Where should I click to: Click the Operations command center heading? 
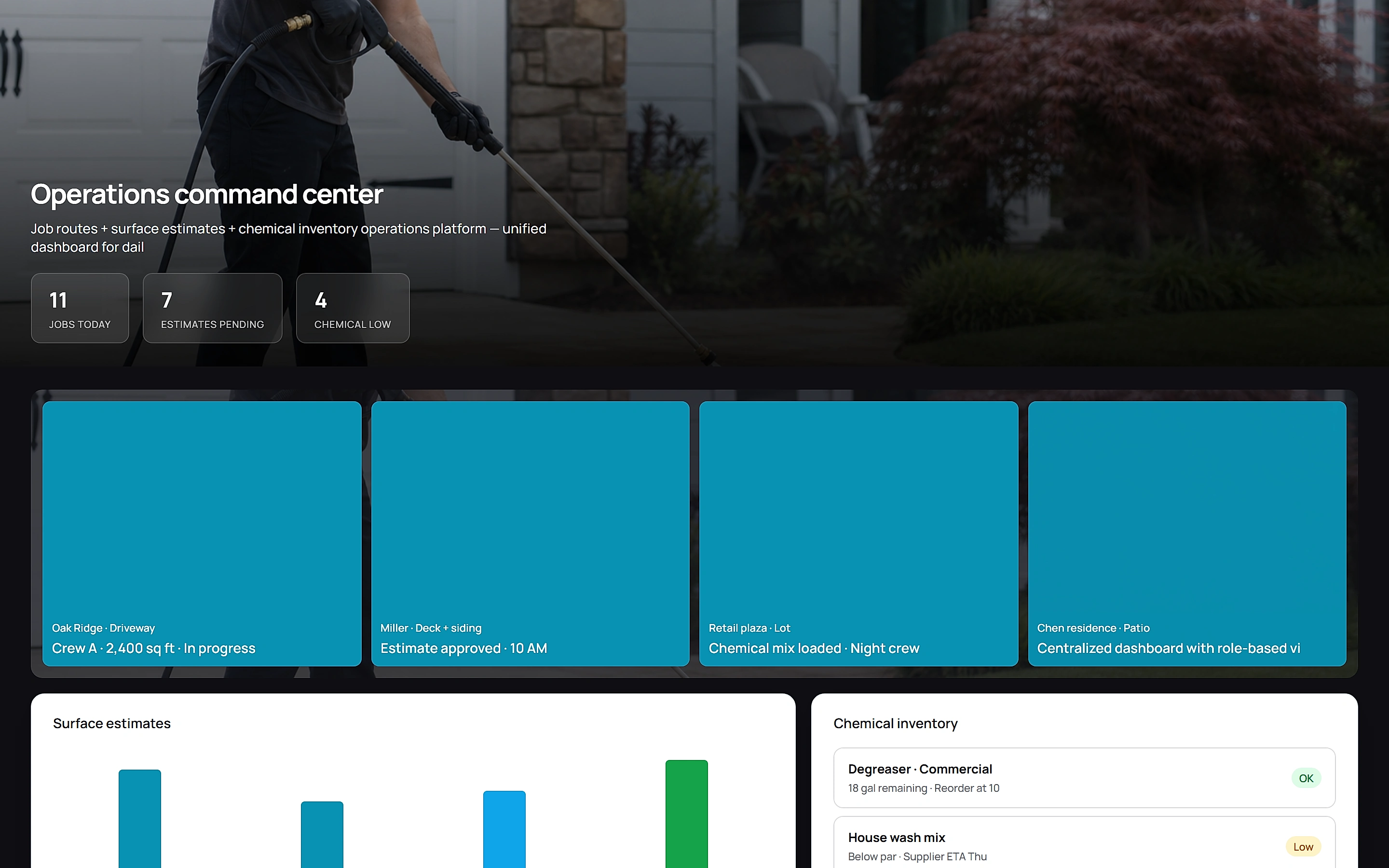coord(206,194)
